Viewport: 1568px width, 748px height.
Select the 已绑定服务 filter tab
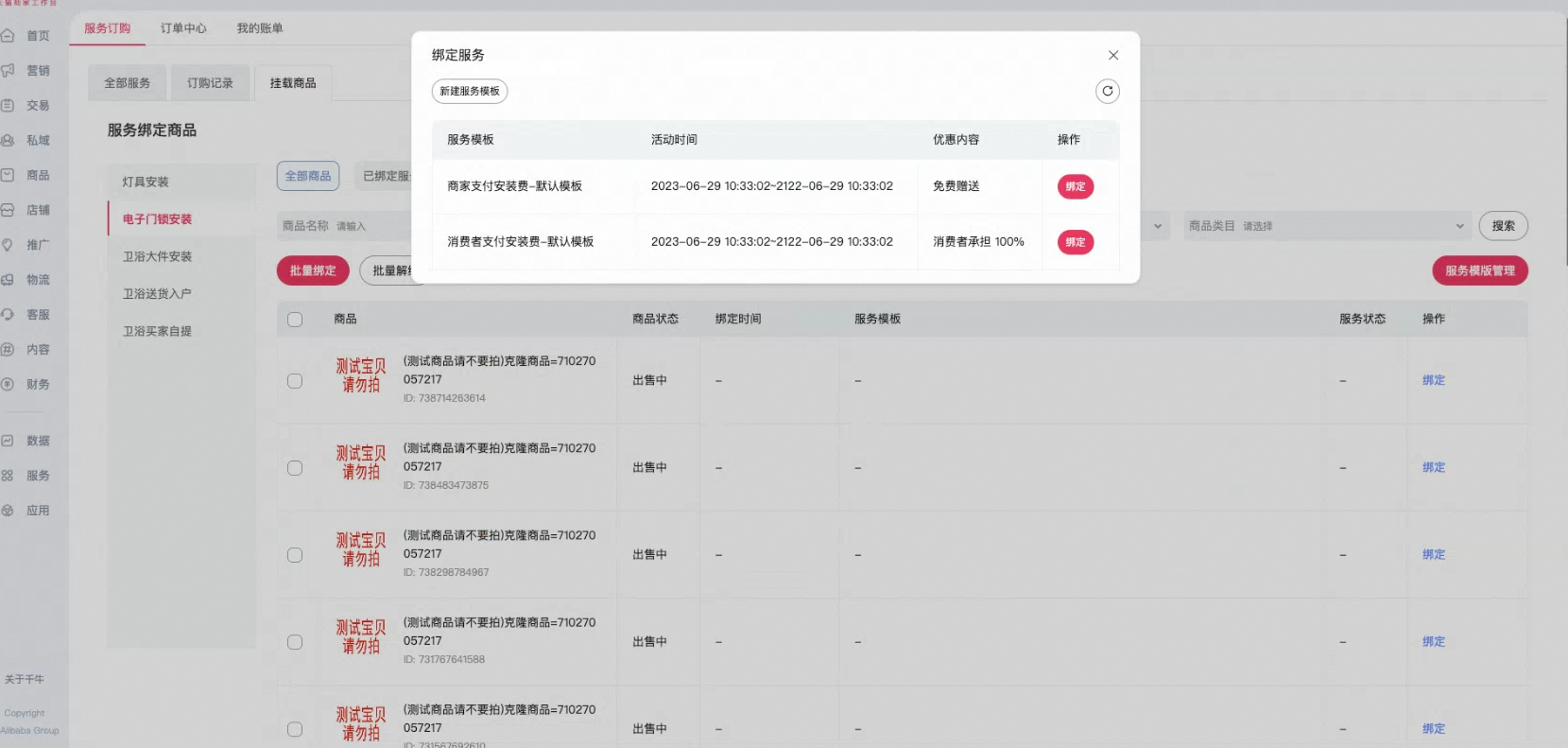pyautogui.click(x=383, y=176)
